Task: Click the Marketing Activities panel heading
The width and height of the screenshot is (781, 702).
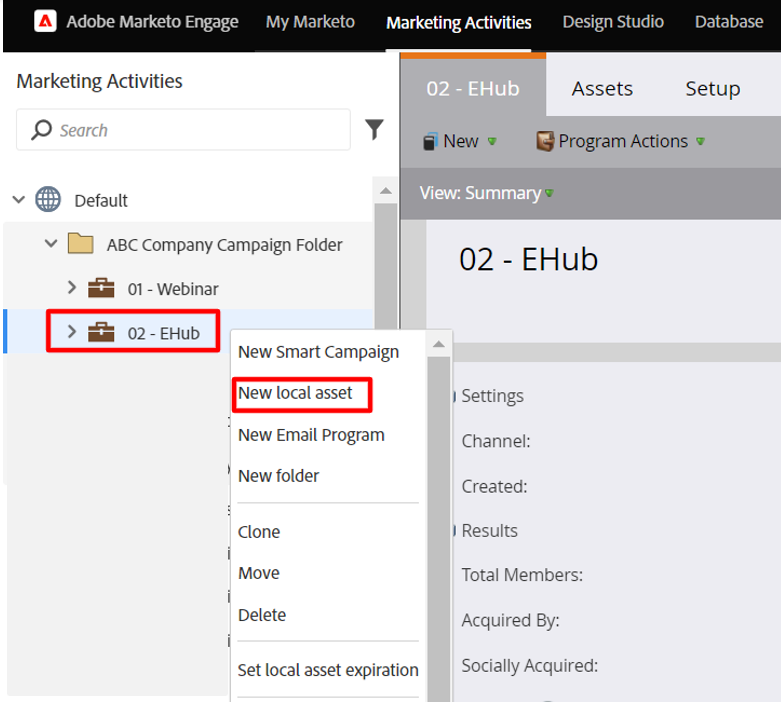Action: coord(99,81)
